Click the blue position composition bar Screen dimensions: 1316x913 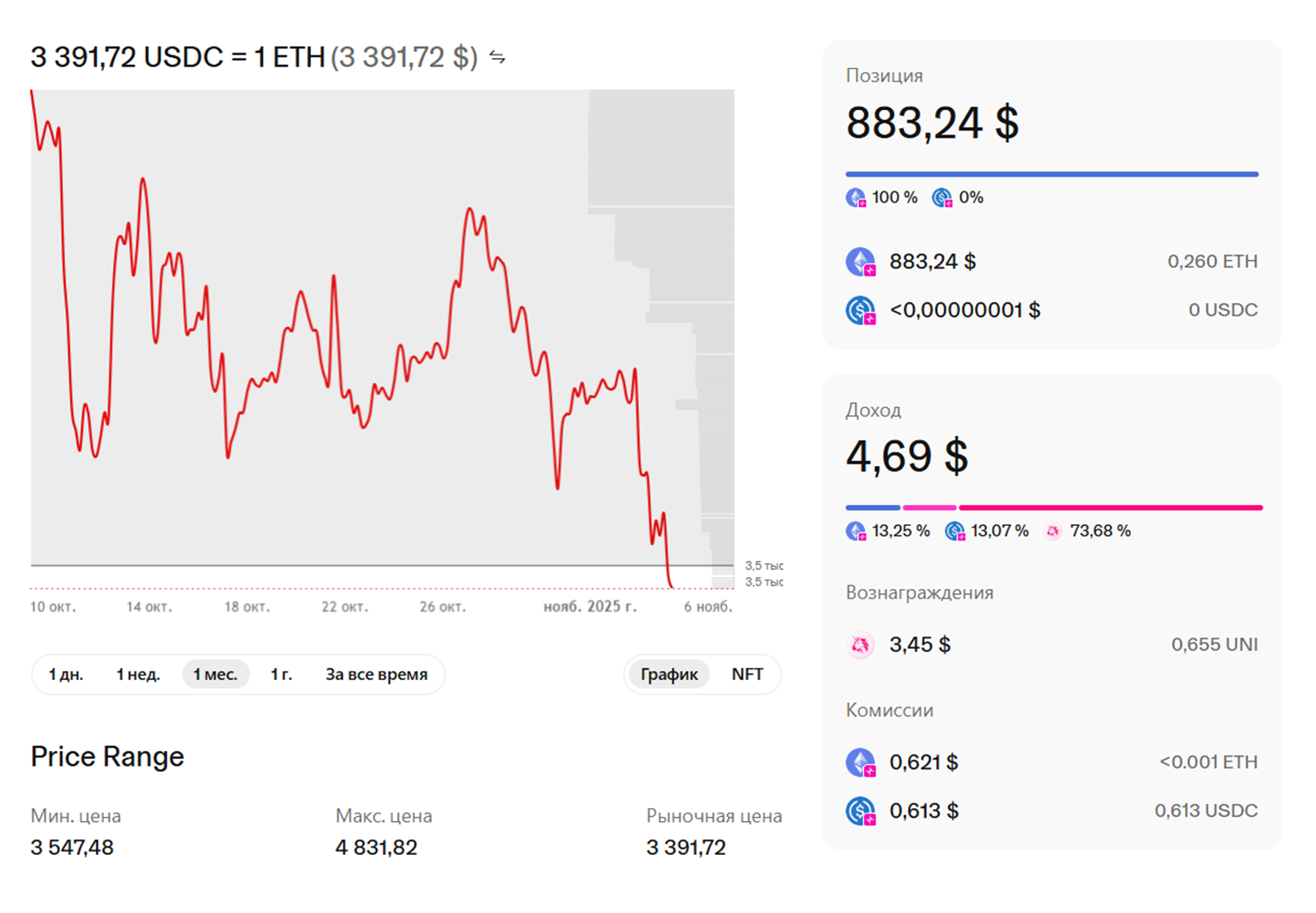(x=1051, y=174)
